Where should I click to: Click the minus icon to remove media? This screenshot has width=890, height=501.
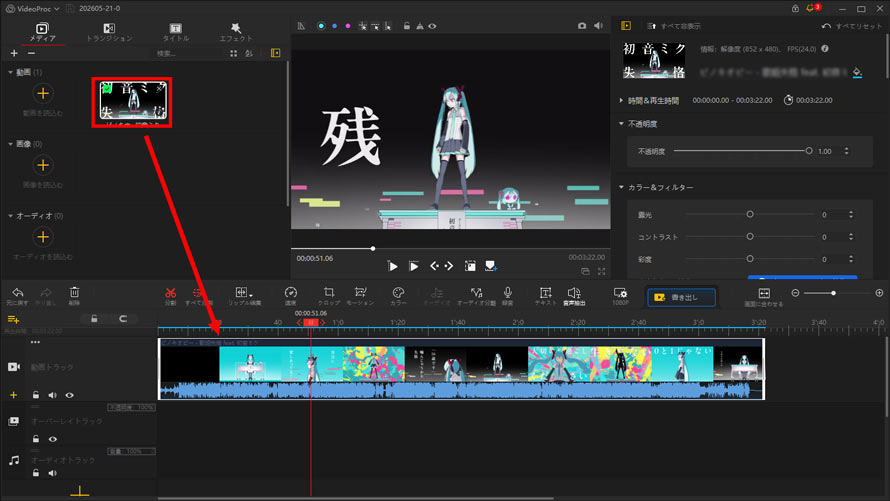31,53
